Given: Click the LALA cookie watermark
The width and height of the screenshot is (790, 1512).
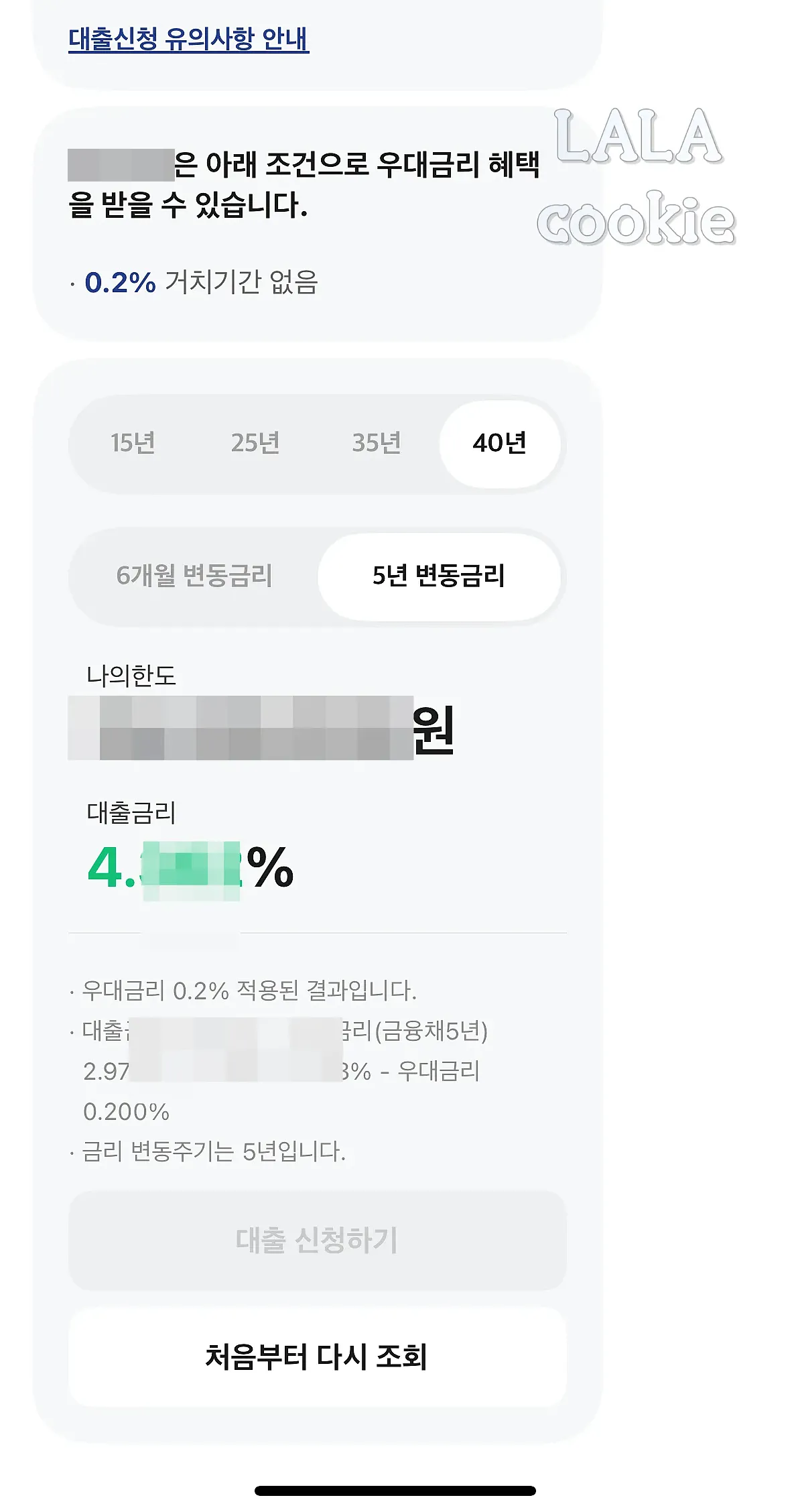Looking at the screenshot, I should coord(643,178).
